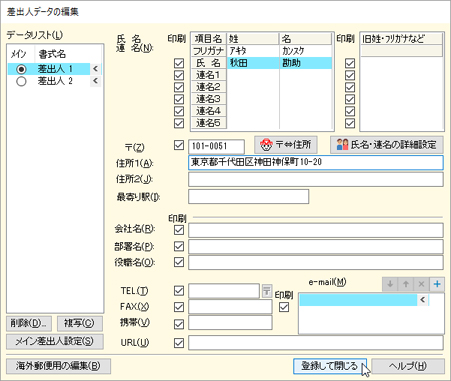Click メイン差出人設定(S) button
This screenshot has width=451, height=381.
tap(55, 341)
